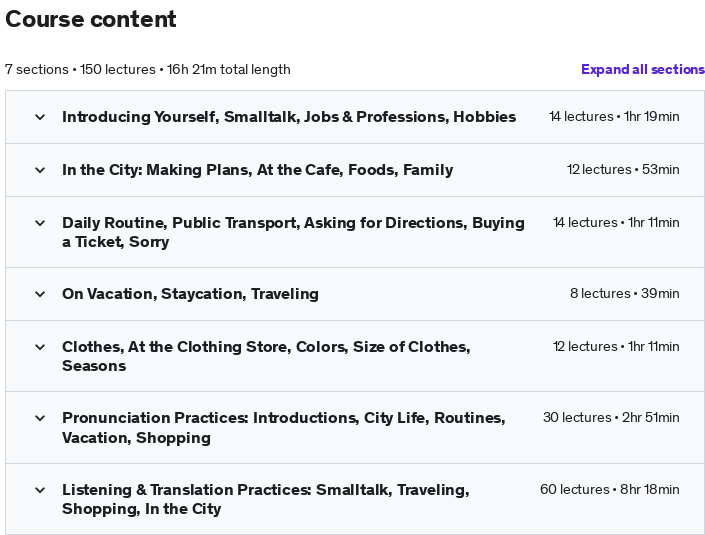Click '60 lectures • 8hr 18min' text

[610, 489]
